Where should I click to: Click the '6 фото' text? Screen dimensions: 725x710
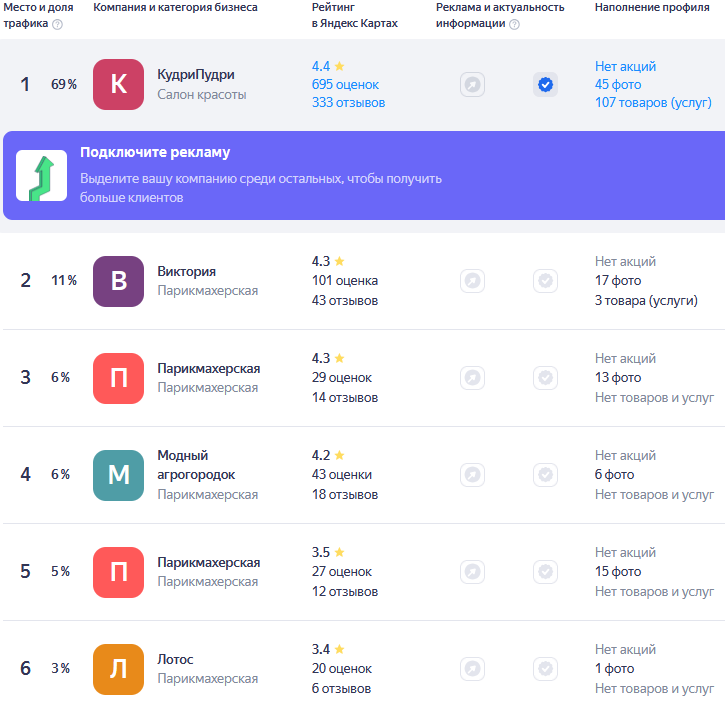[614, 475]
